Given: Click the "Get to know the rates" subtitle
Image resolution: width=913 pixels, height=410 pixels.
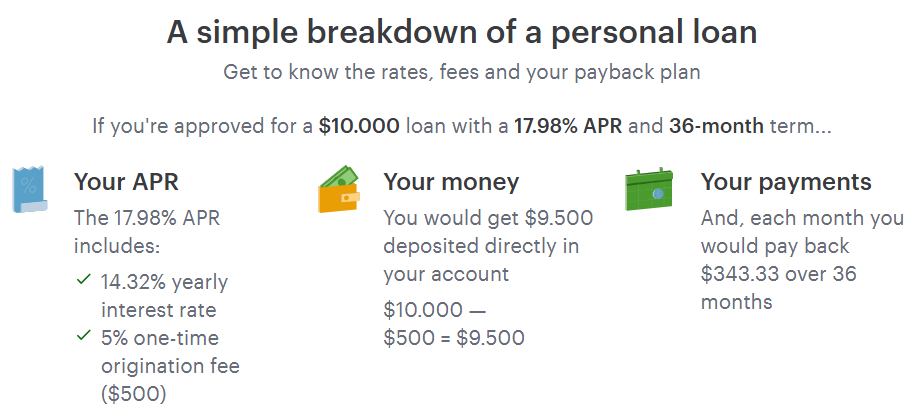Looking at the screenshot, I should pos(461,73).
